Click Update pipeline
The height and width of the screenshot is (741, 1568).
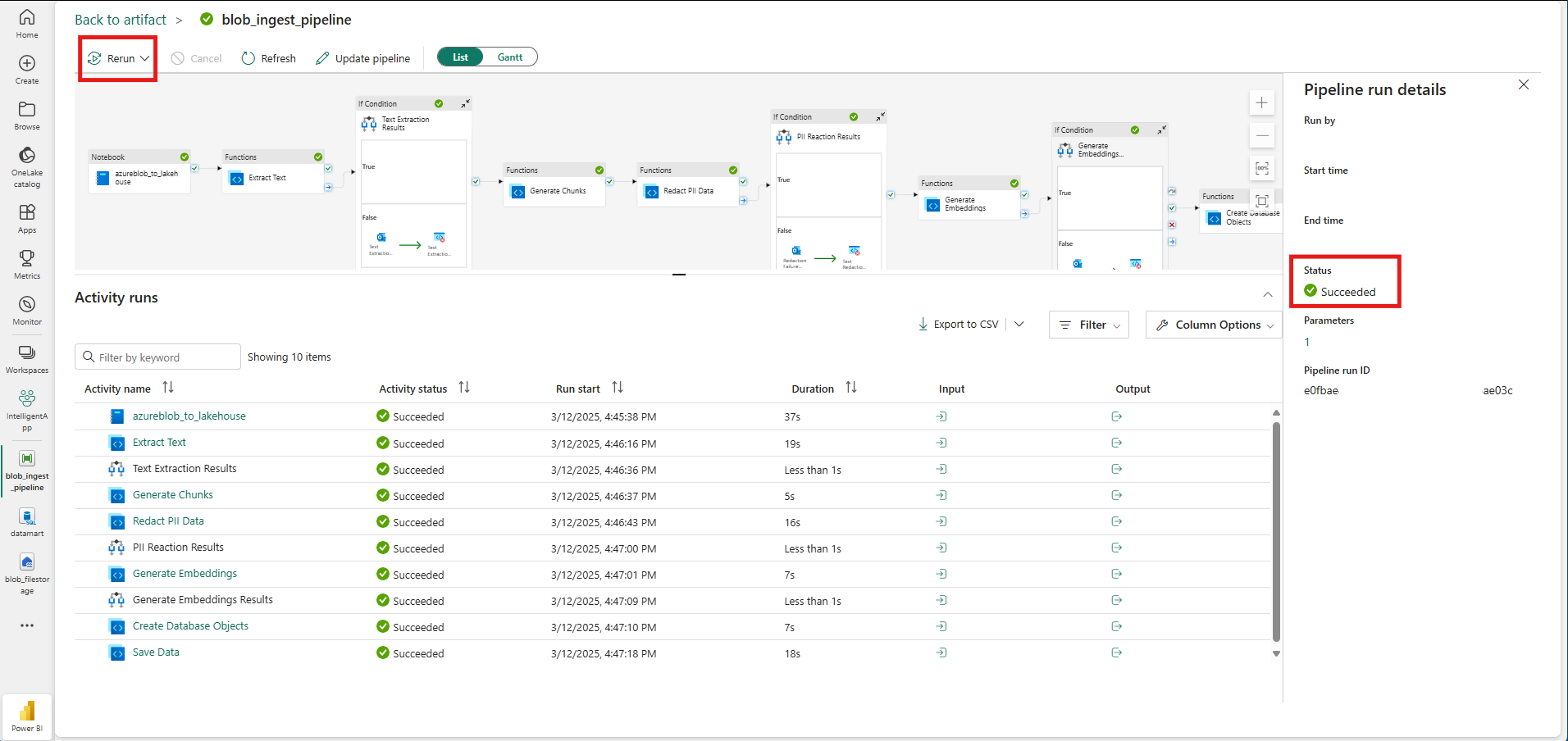[x=363, y=58]
